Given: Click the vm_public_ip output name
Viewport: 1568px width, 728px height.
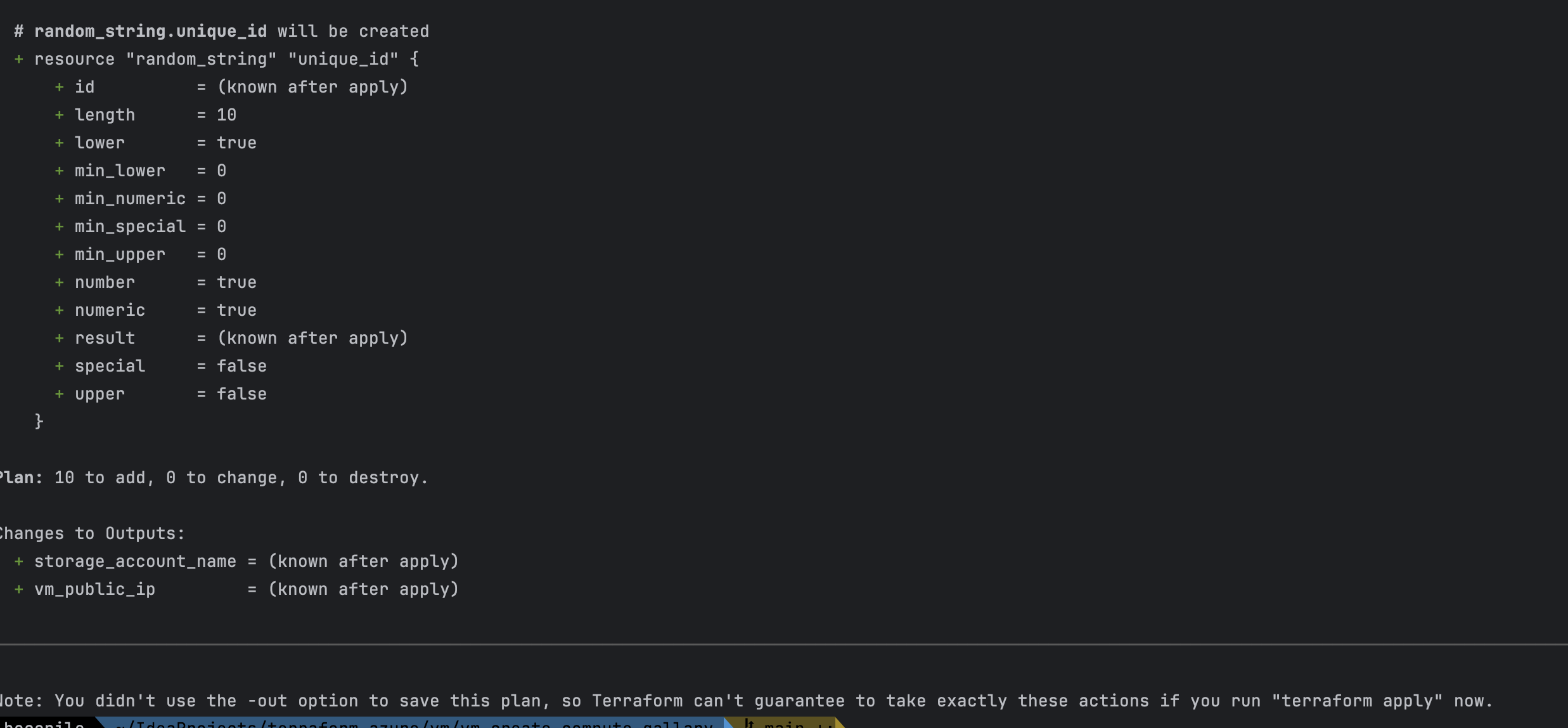Looking at the screenshot, I should 95,589.
